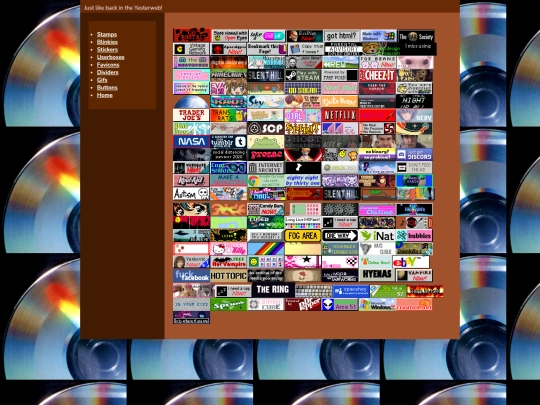Click the Kool Kid badge
Image resolution: width=540 pixels, height=405 pixels.
click(191, 181)
